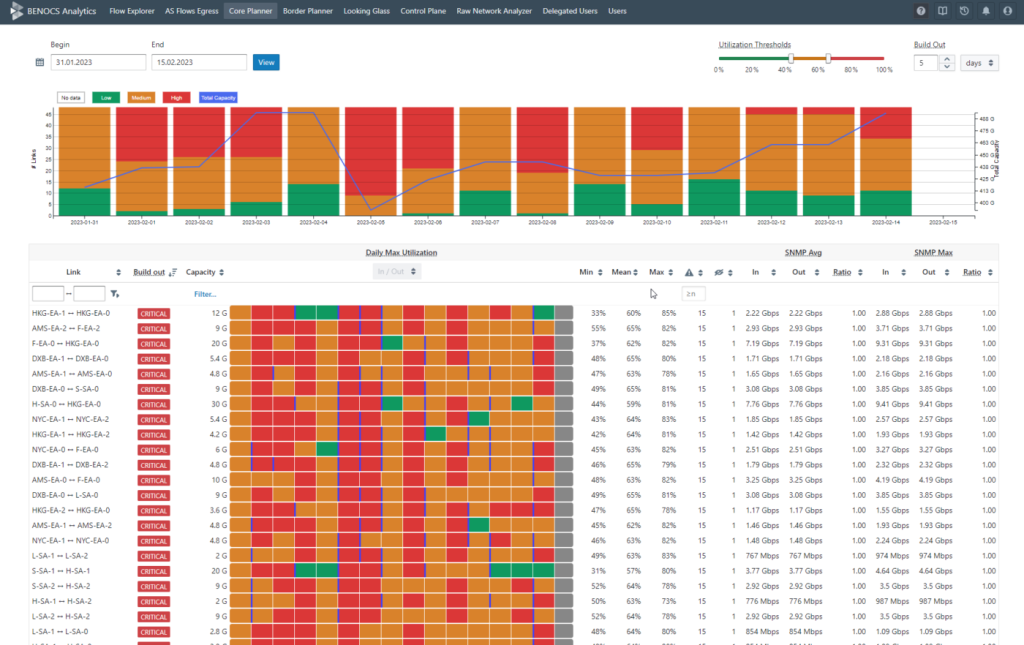Click the Filter... link in the table

tap(205, 294)
